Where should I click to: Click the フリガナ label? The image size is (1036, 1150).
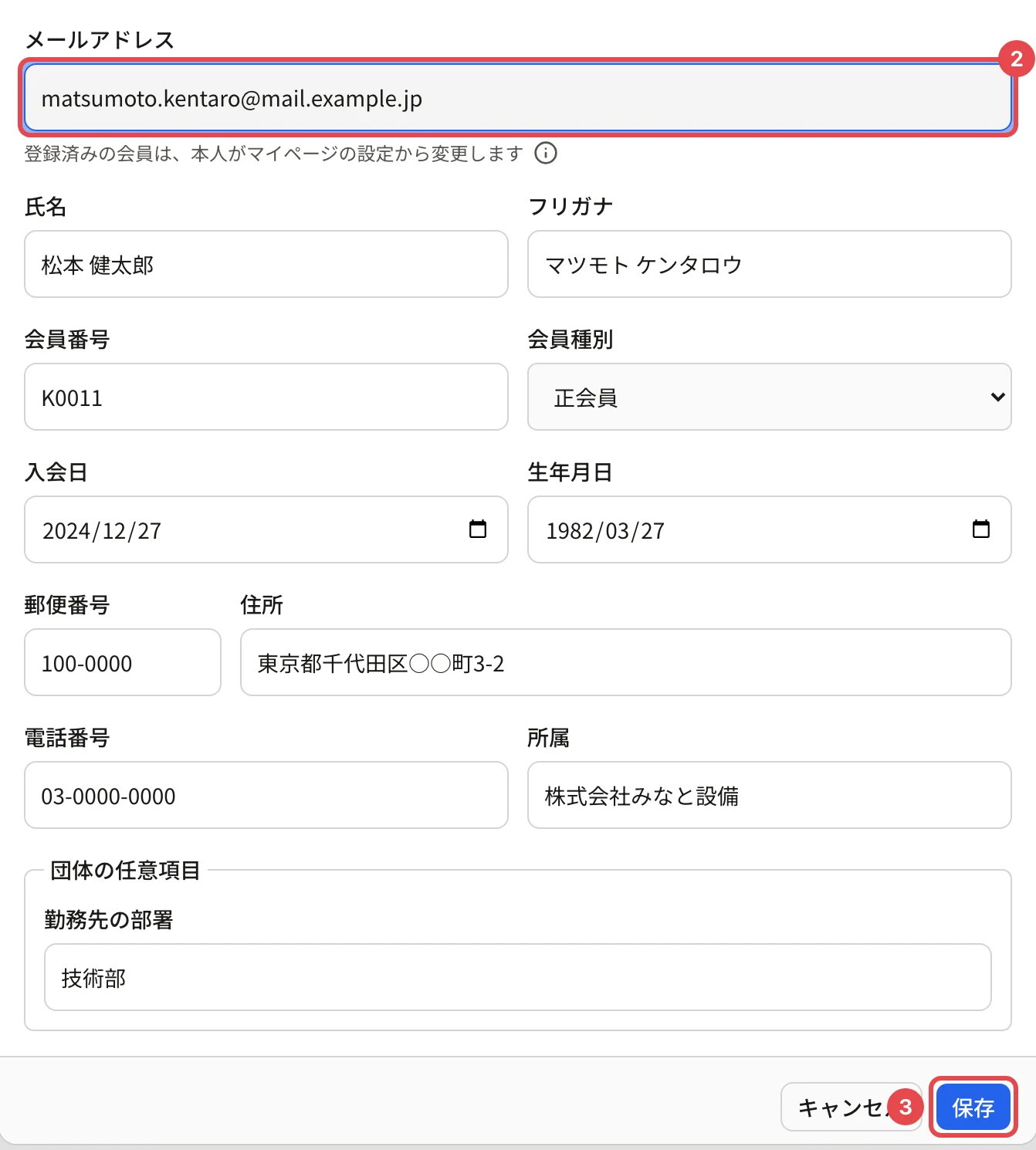point(570,207)
